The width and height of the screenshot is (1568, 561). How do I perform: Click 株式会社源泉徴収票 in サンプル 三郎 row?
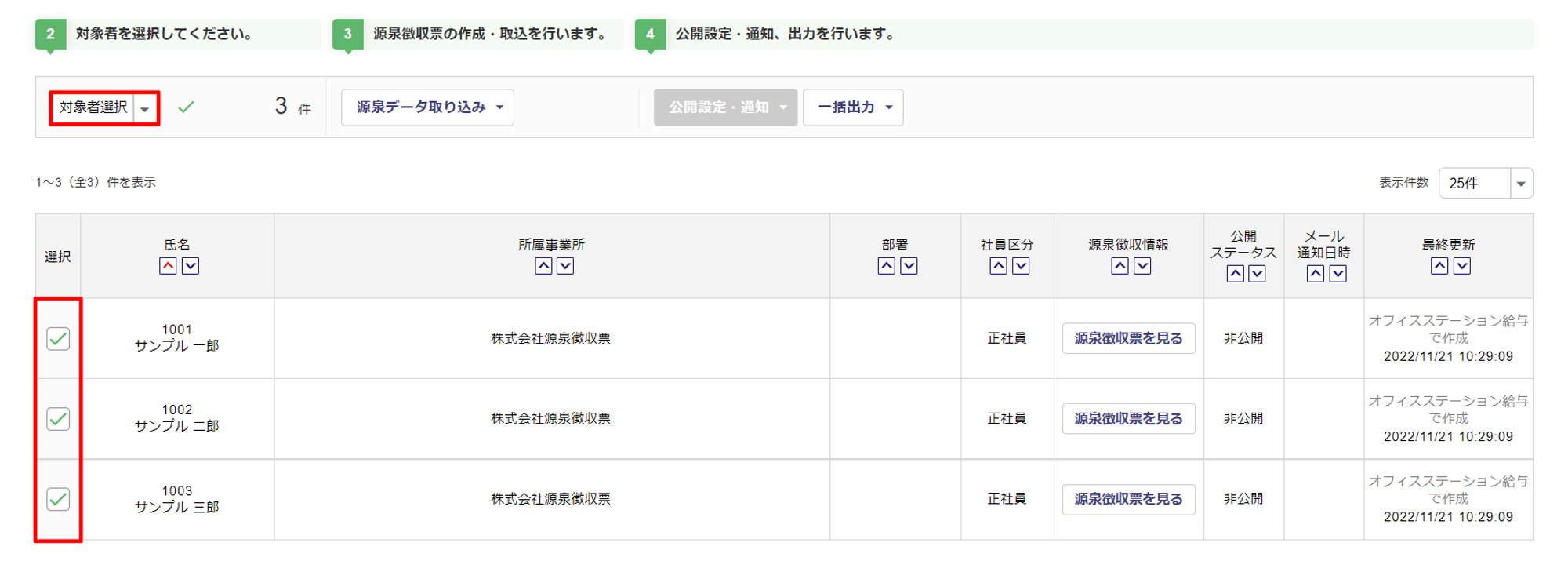pos(550,498)
